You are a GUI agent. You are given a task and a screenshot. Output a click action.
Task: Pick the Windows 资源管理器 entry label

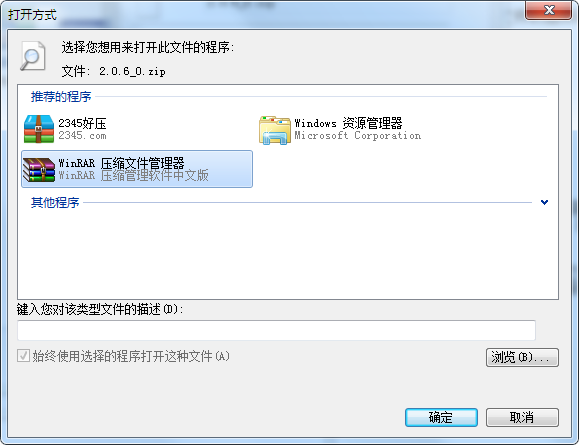348,123
